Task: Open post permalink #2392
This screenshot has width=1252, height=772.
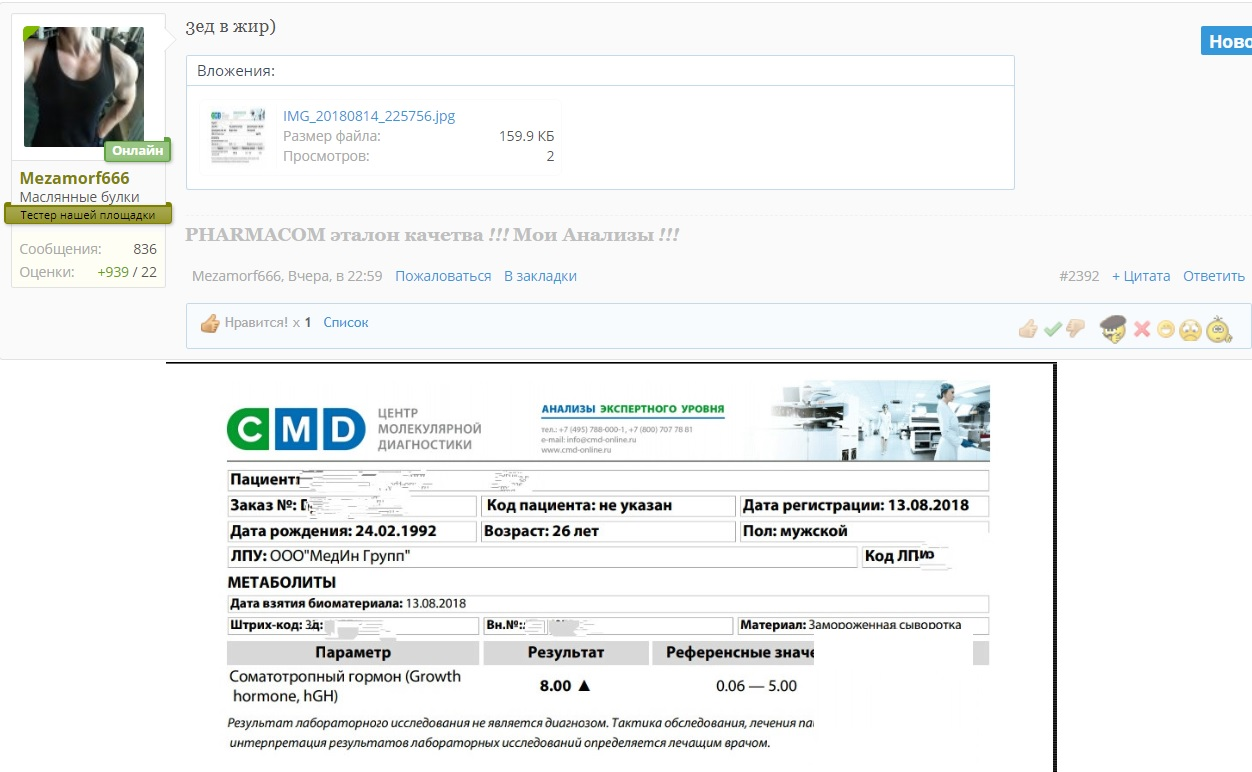Action: click(x=1081, y=275)
